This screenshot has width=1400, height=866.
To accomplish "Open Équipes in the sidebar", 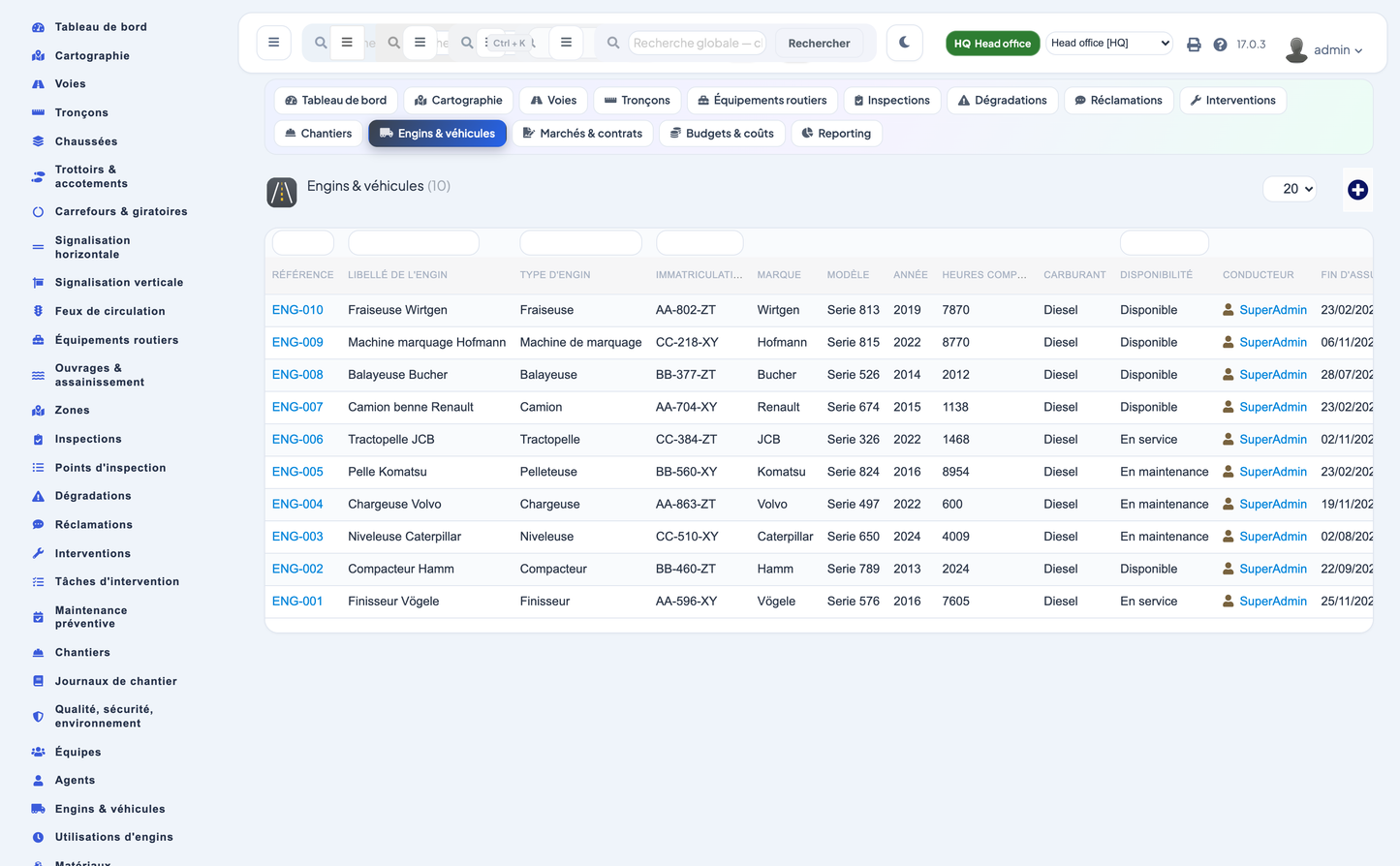I will (78, 752).
